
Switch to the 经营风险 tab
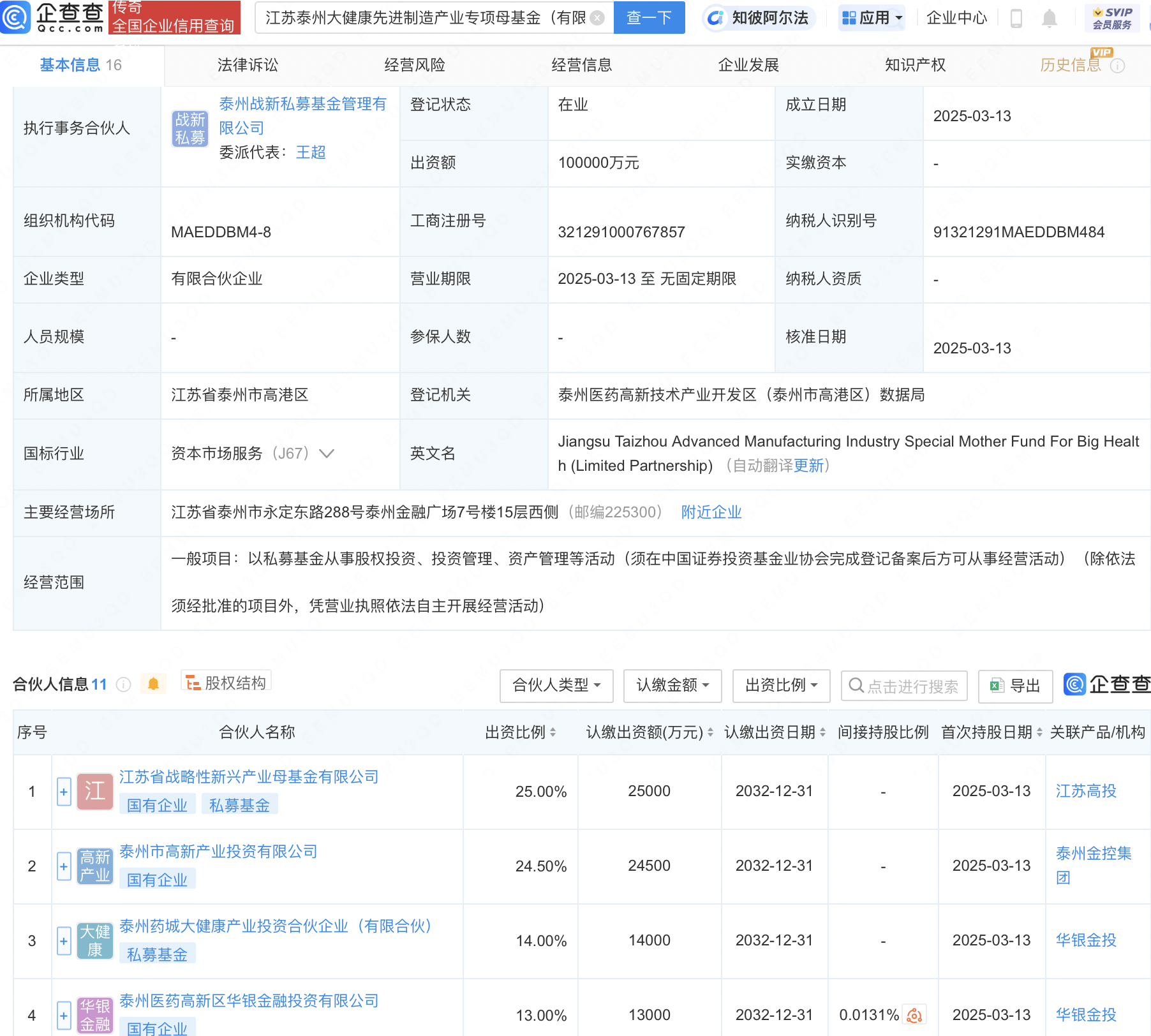click(x=415, y=65)
